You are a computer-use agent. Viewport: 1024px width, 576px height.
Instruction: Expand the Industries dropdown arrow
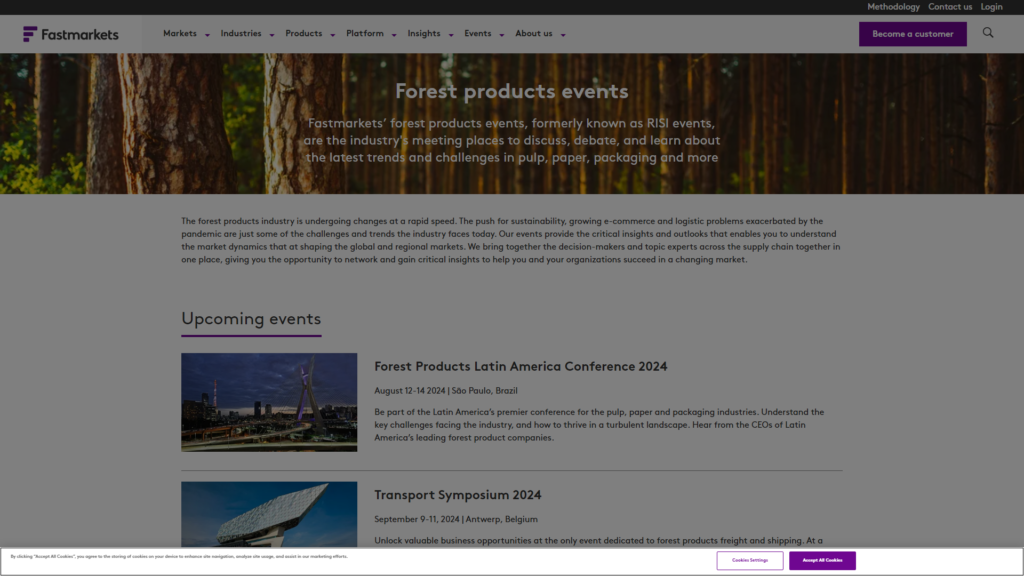[272, 35]
